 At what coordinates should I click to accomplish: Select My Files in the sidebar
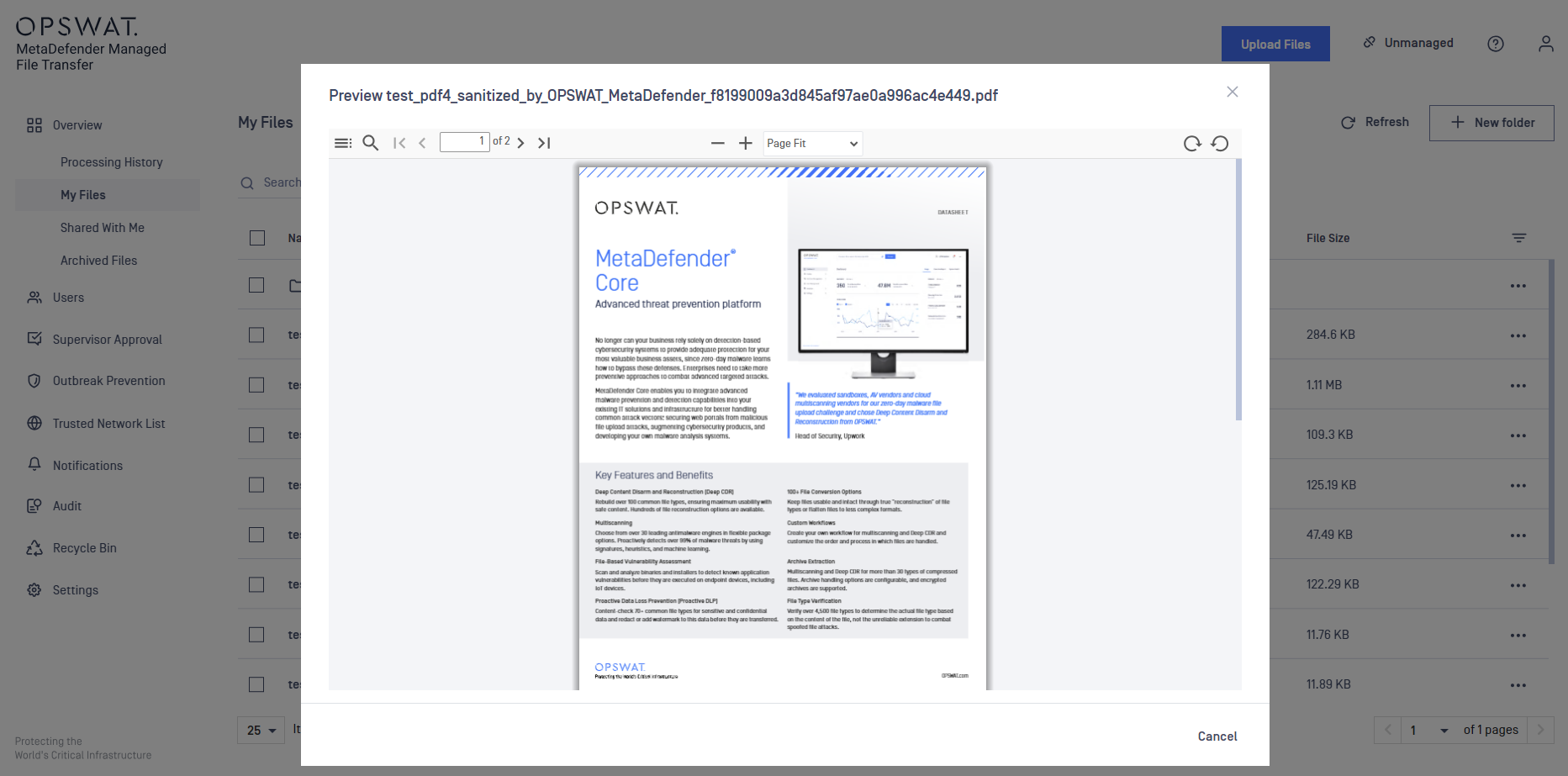tap(108, 195)
